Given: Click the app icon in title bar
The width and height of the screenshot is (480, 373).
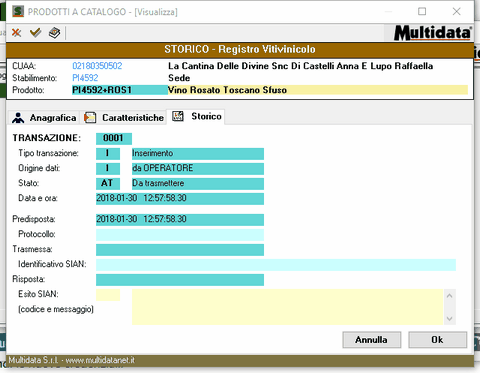Looking at the screenshot, I should point(18,11).
